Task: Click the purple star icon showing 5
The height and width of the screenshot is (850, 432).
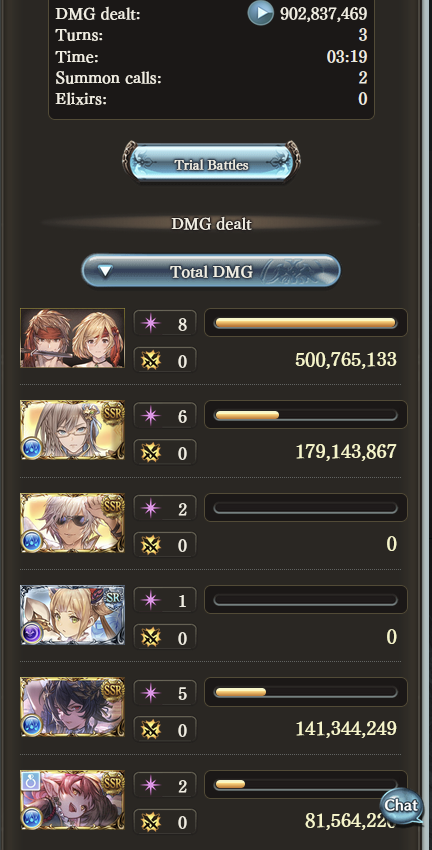Action: pyautogui.click(x=151, y=693)
